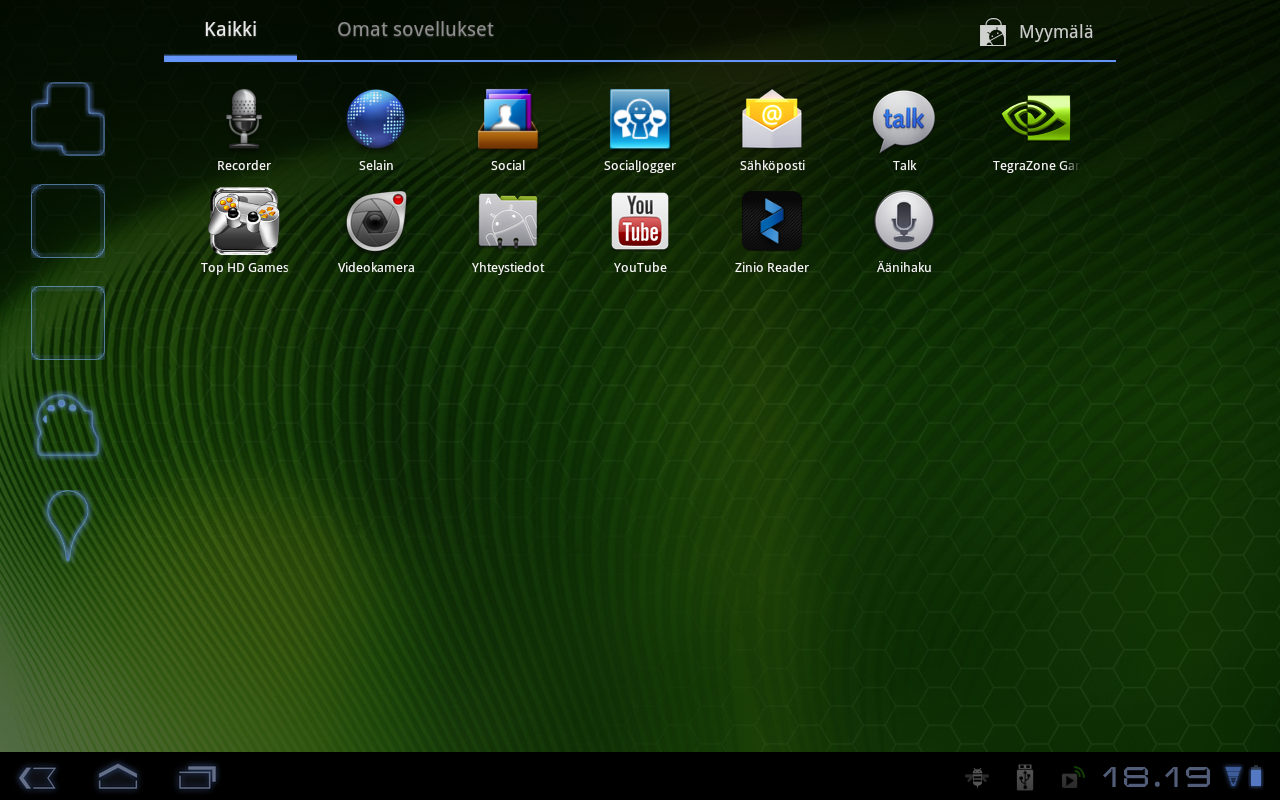This screenshot has height=800, width=1280.
Task: Go to the Home screen
Action: coord(117,777)
